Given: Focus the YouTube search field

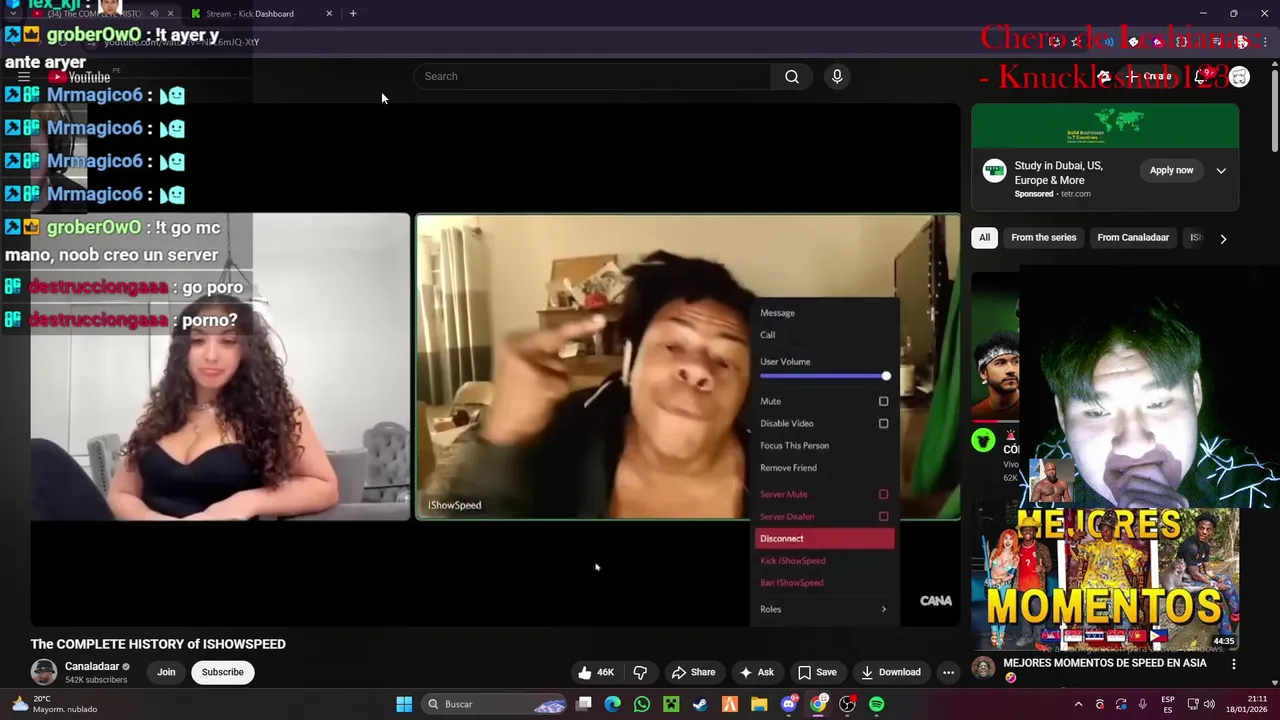Looking at the screenshot, I should [x=592, y=76].
